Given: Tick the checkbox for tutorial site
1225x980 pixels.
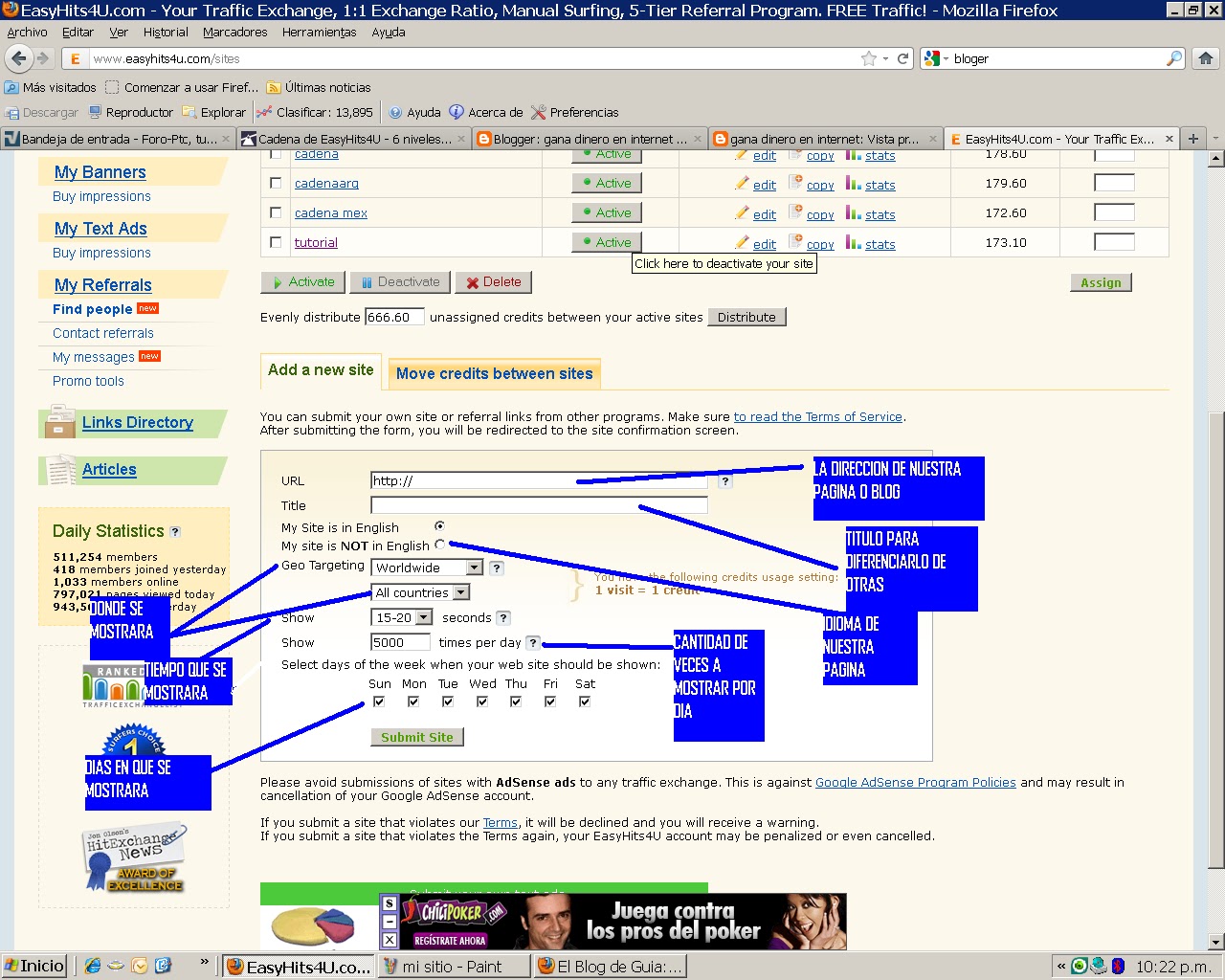Looking at the screenshot, I should tap(276, 242).
